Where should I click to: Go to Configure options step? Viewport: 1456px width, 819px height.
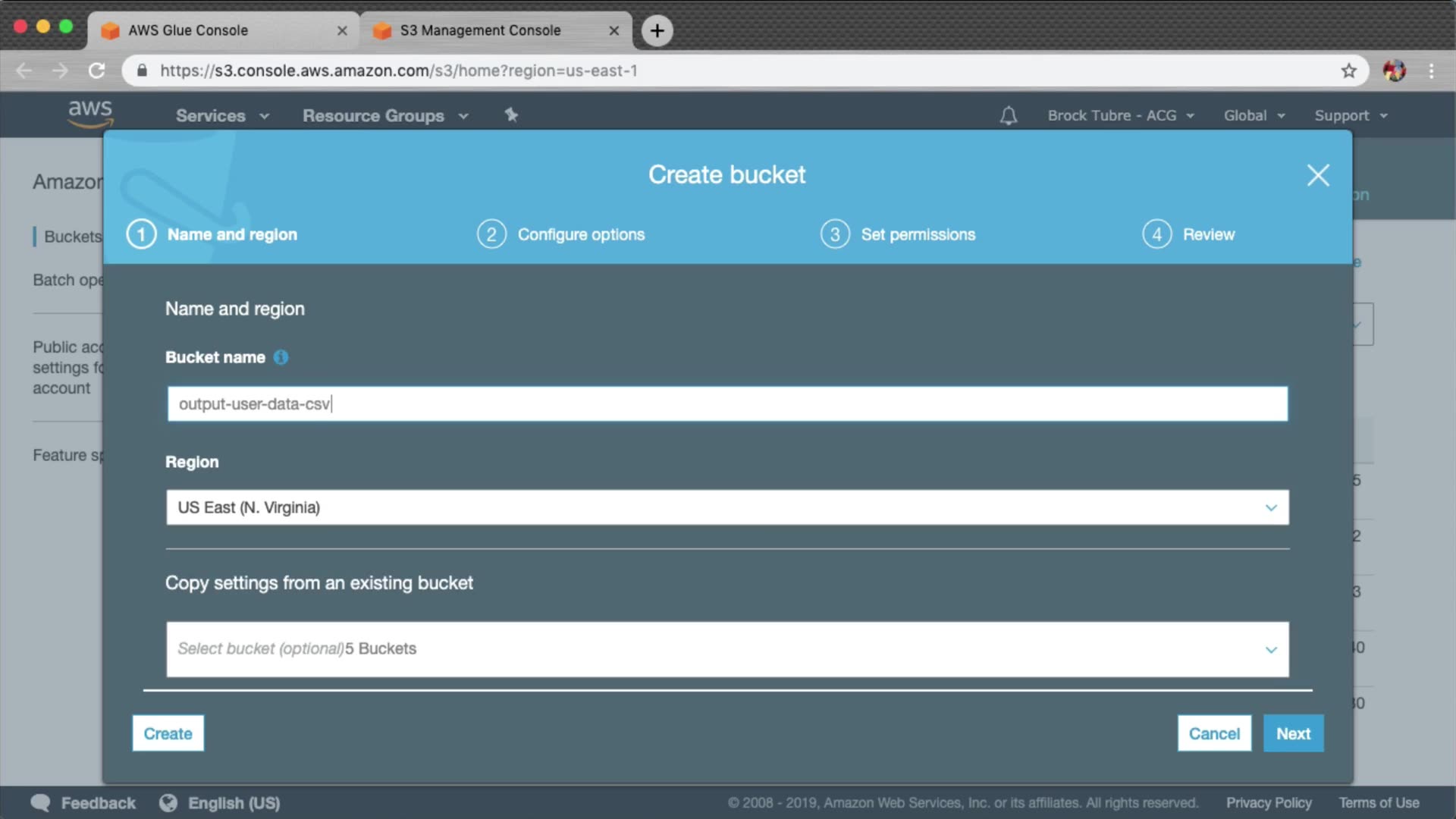coord(580,234)
